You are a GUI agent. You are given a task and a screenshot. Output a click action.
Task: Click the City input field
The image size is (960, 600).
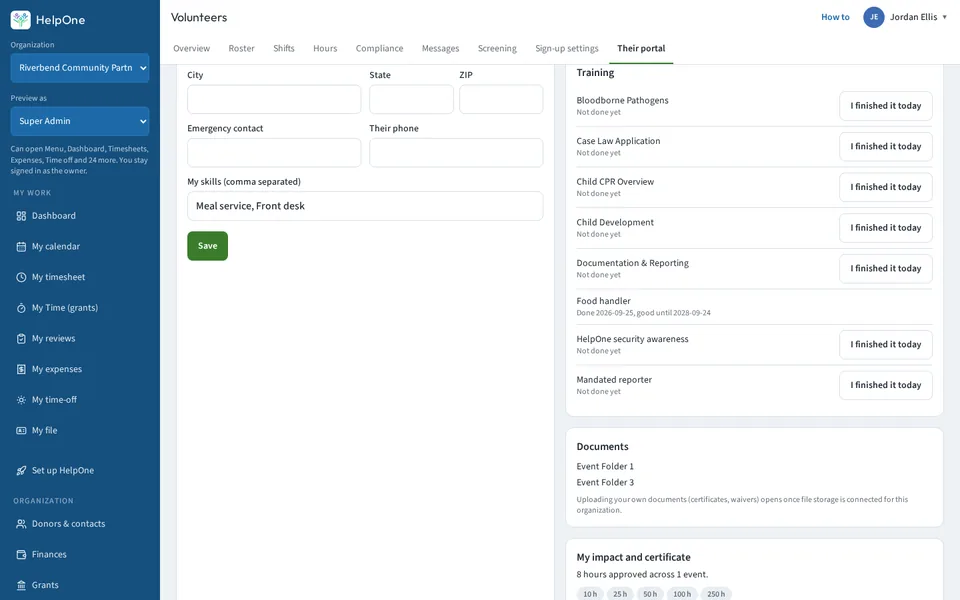tap(274, 99)
